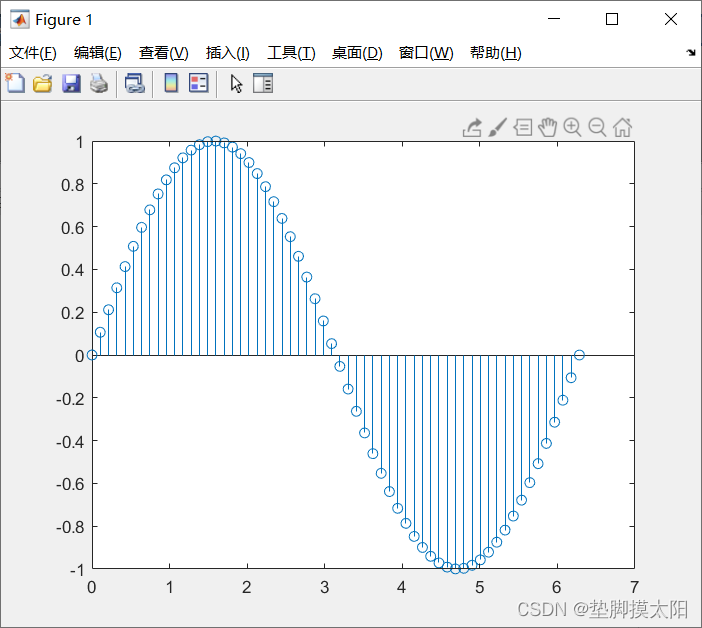The image size is (702, 628).
Task: Open the 文件(F) menu
Action: [33, 53]
